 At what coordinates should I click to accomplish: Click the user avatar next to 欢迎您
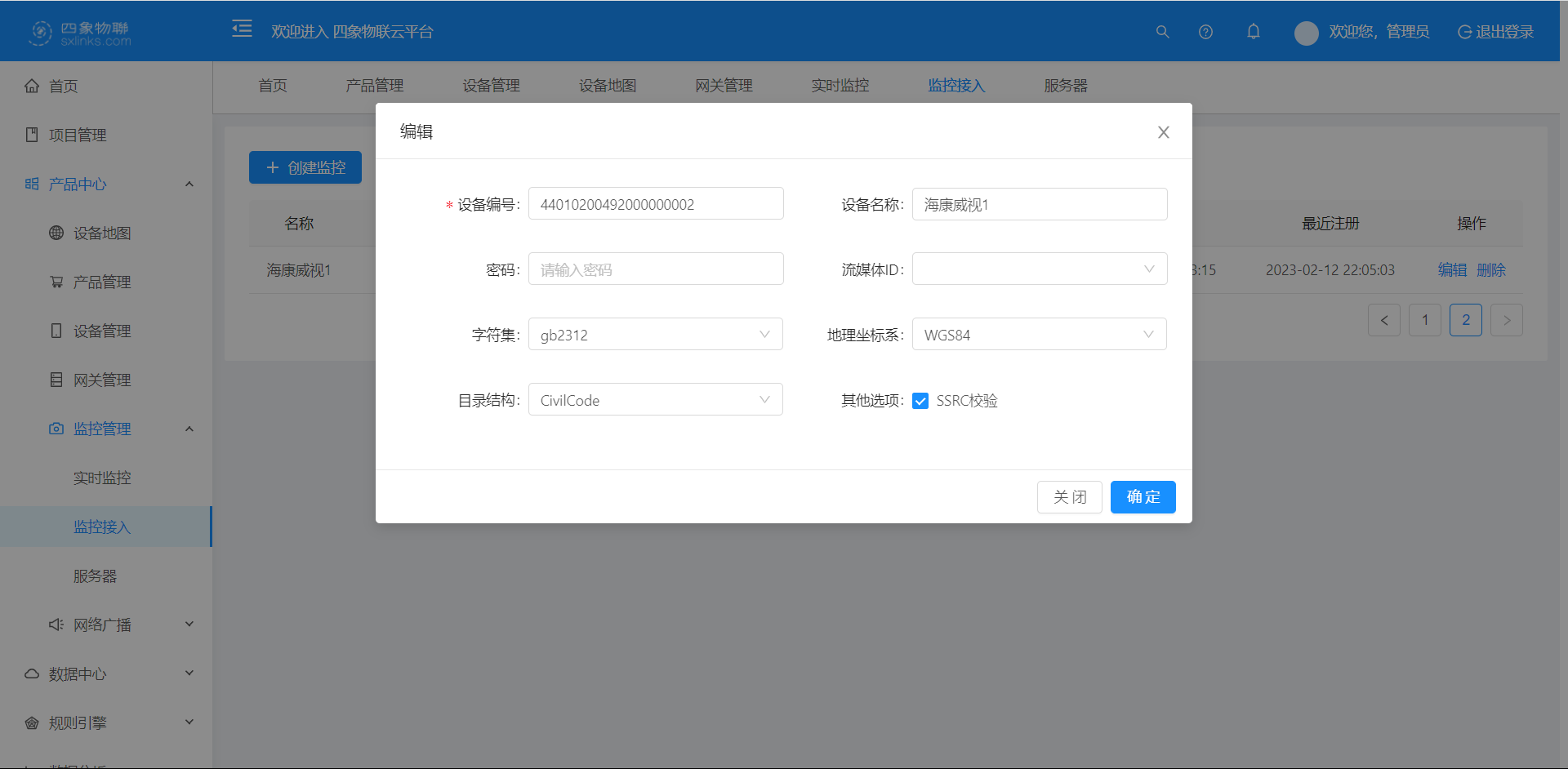1306,33
